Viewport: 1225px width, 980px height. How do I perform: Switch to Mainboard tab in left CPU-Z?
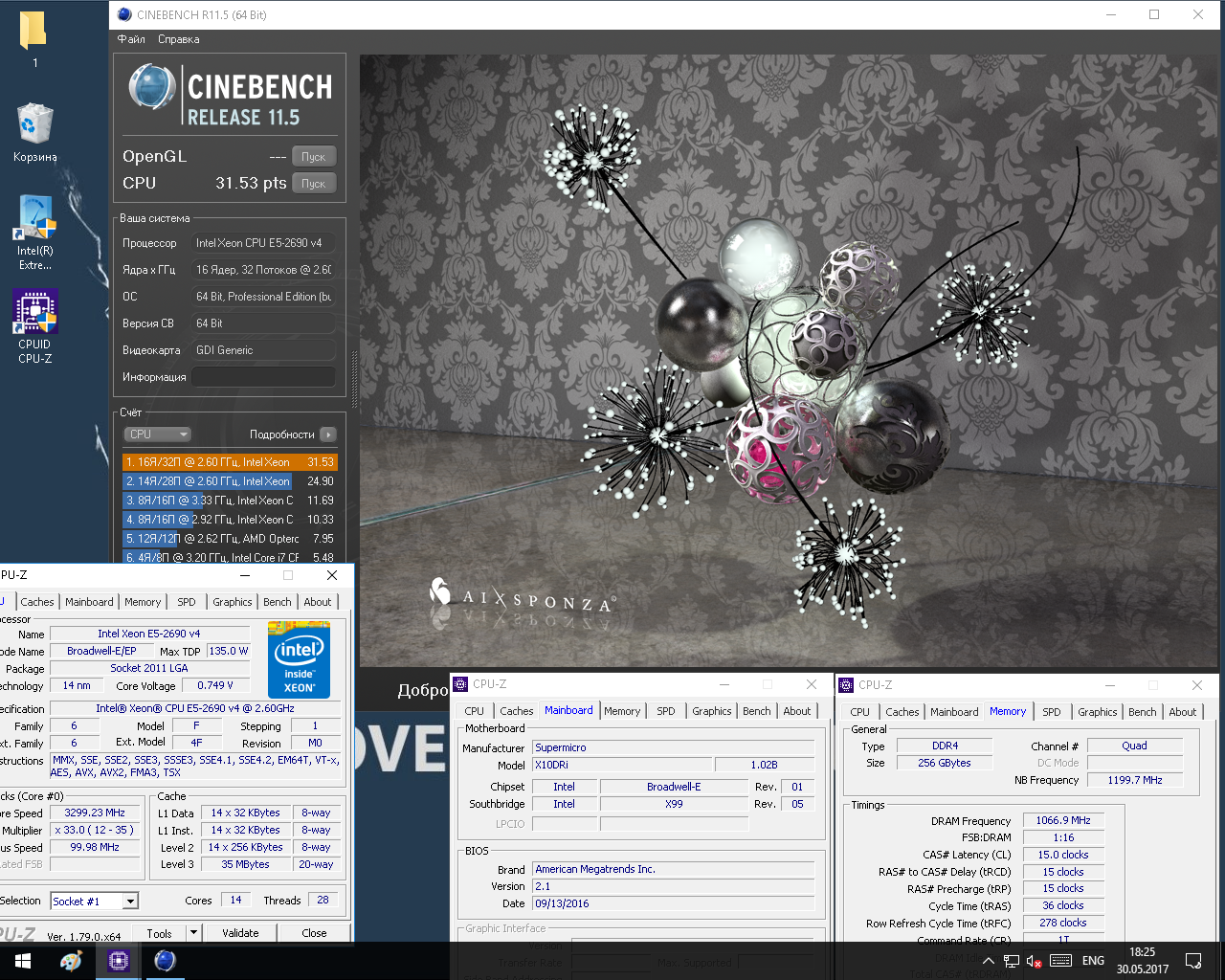[89, 602]
